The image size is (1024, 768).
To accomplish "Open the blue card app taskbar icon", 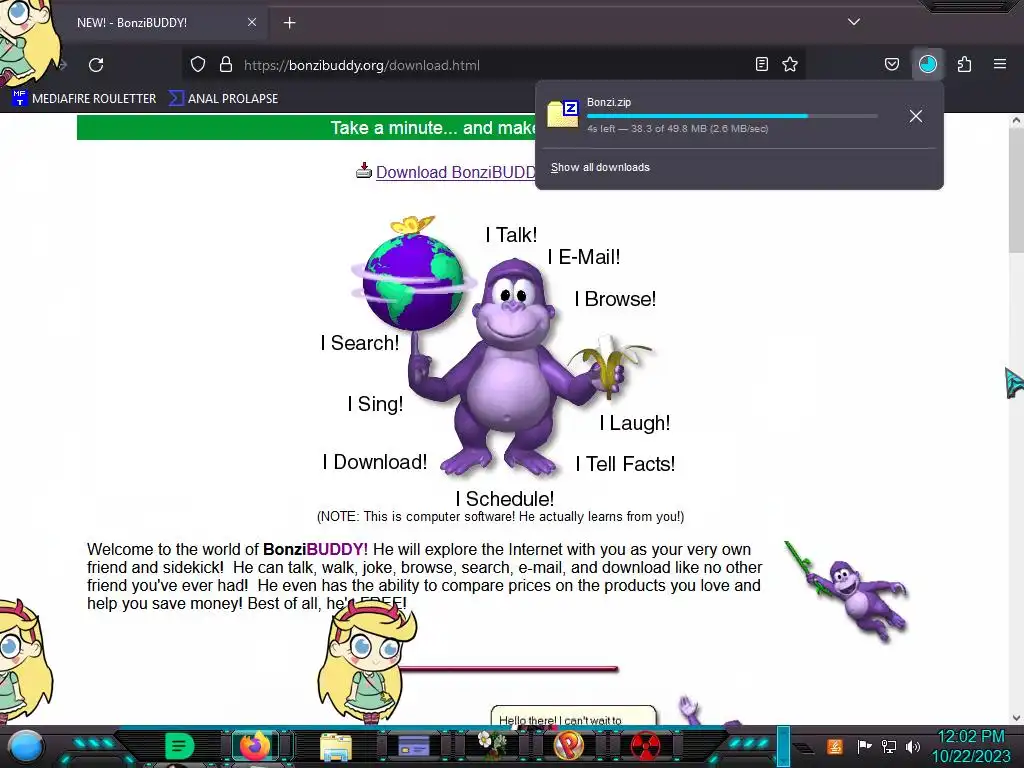I will (x=413, y=746).
